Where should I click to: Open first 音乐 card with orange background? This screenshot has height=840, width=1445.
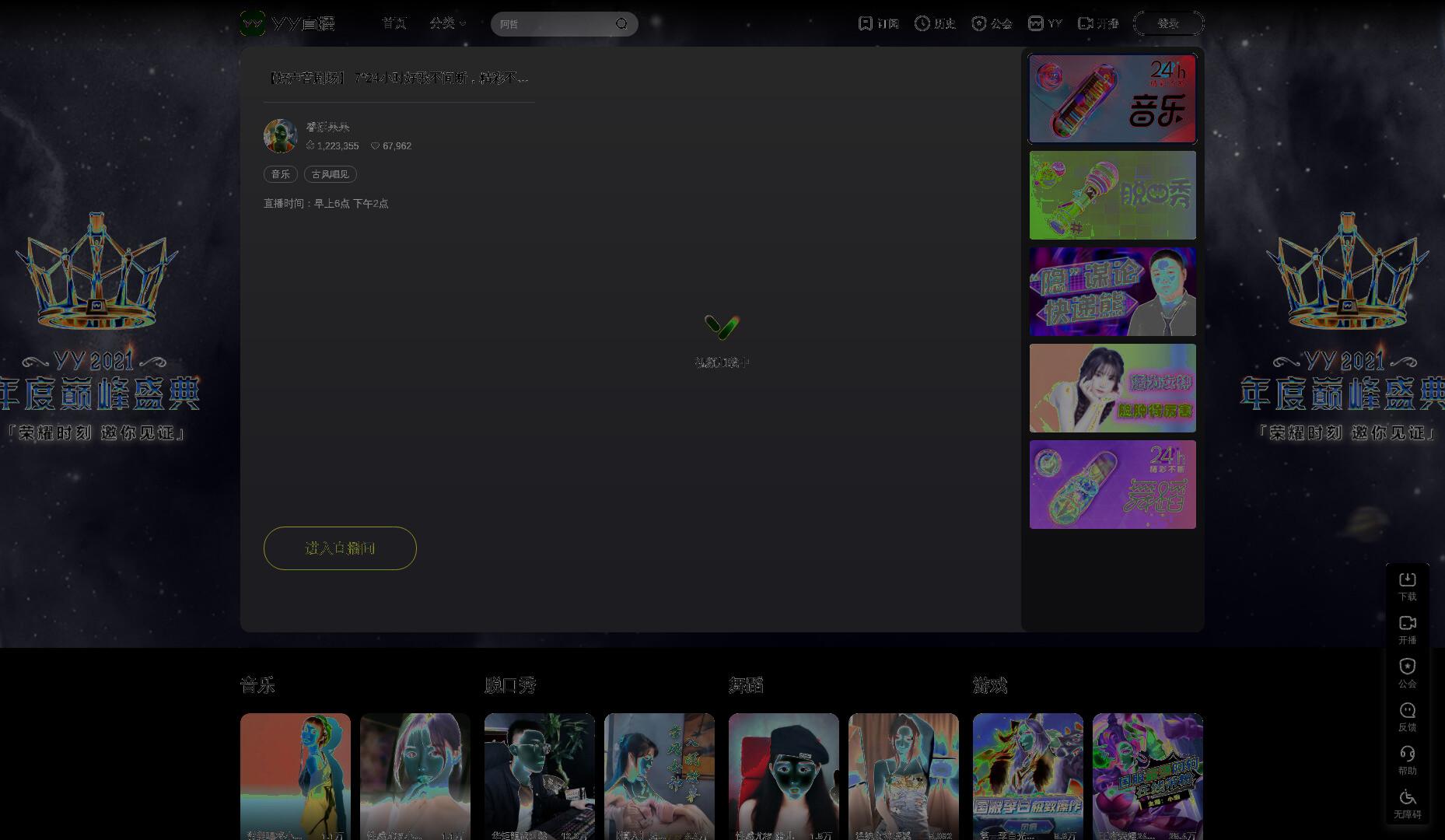(x=296, y=776)
